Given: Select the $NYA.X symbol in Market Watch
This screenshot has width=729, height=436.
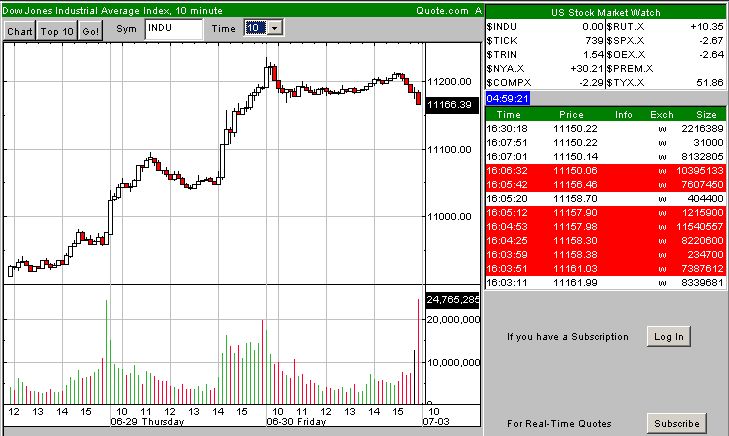Looking at the screenshot, I should 505,69.
